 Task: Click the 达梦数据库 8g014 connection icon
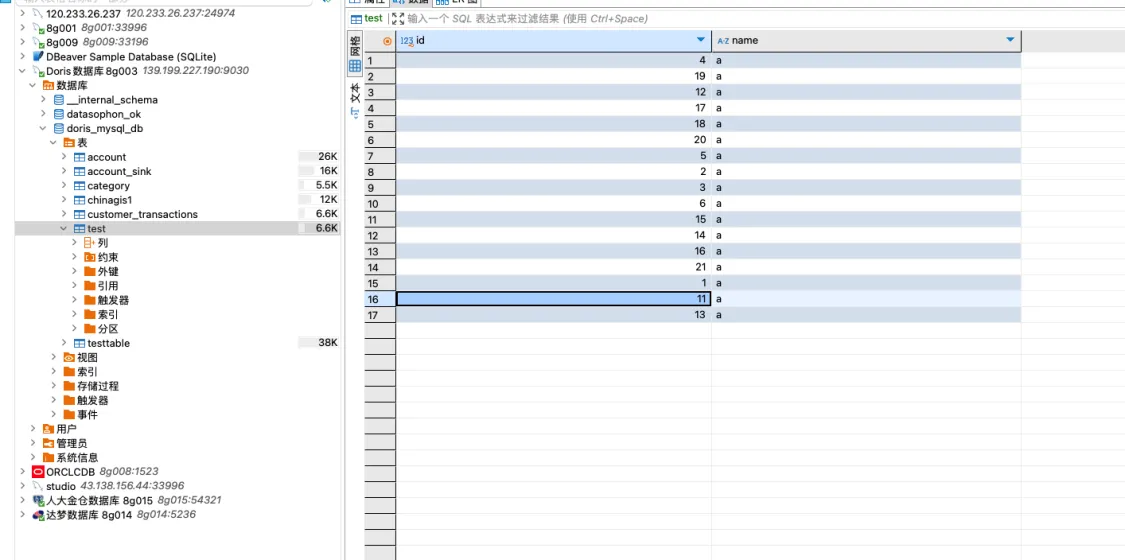click(x=38, y=515)
